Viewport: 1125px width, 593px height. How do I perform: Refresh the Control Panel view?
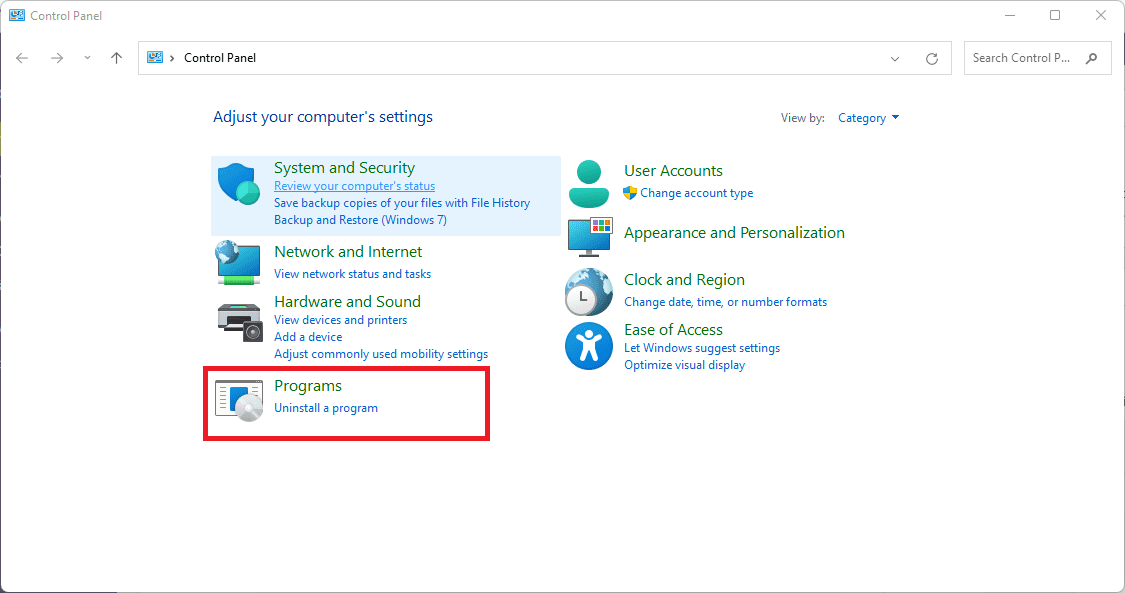pyautogui.click(x=931, y=59)
